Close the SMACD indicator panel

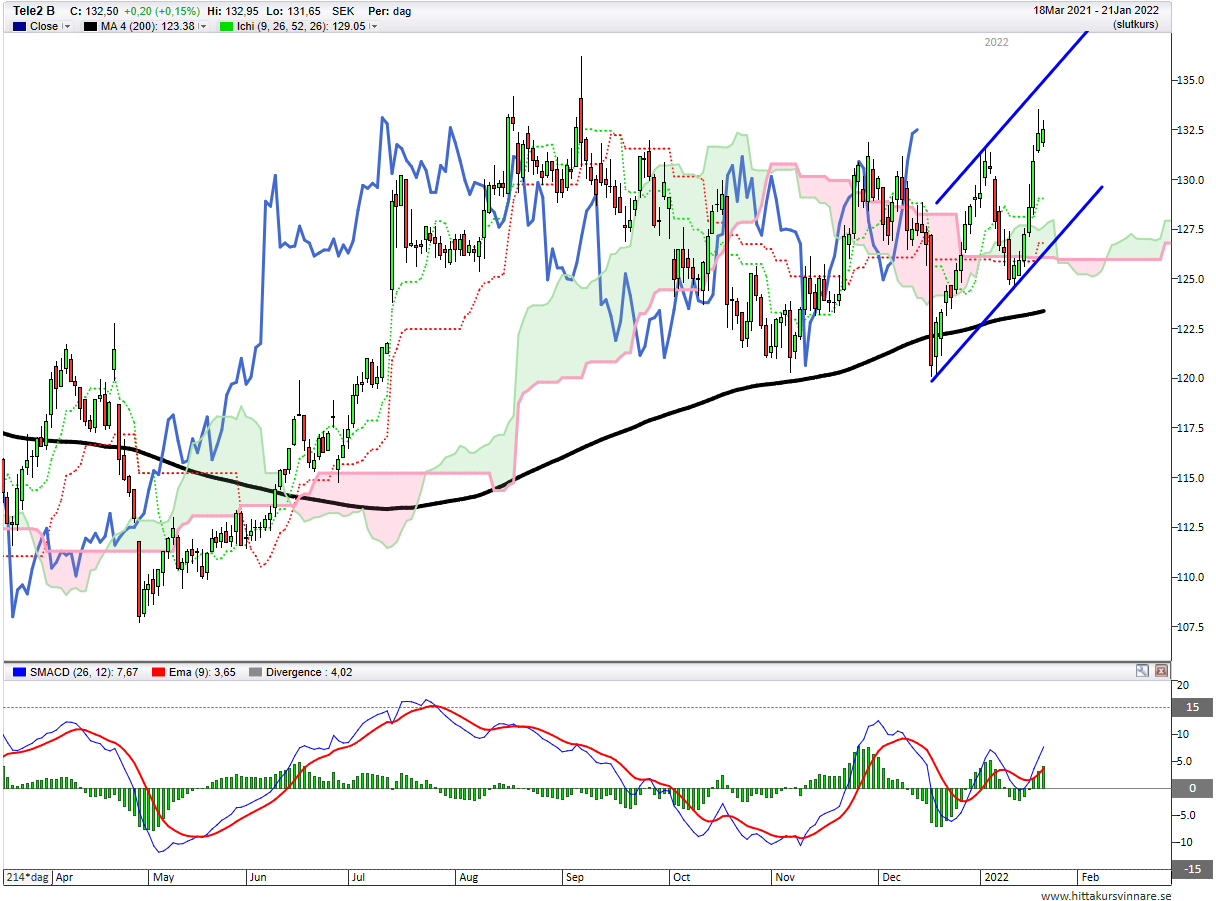pyautogui.click(x=1160, y=671)
